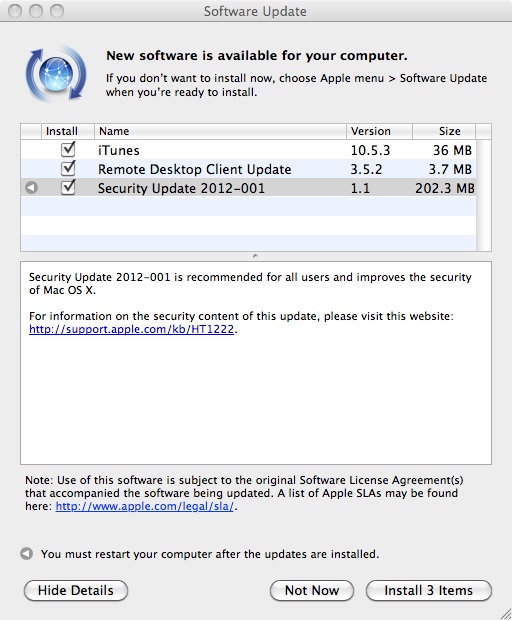Uncheck the iTunes install checkbox
Image resolution: width=512 pixels, height=620 pixels.
click(x=68, y=149)
